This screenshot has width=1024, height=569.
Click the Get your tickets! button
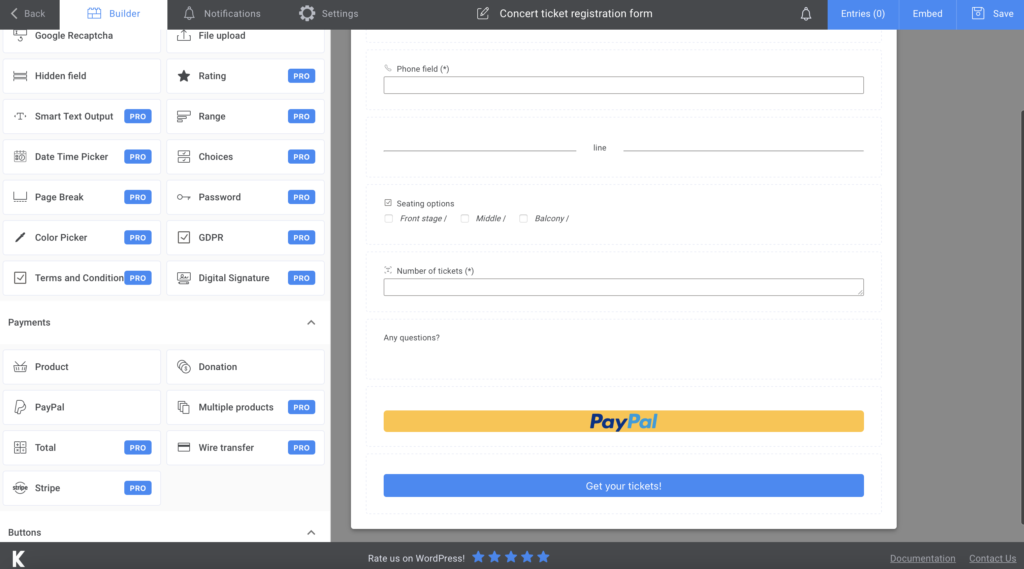624,486
